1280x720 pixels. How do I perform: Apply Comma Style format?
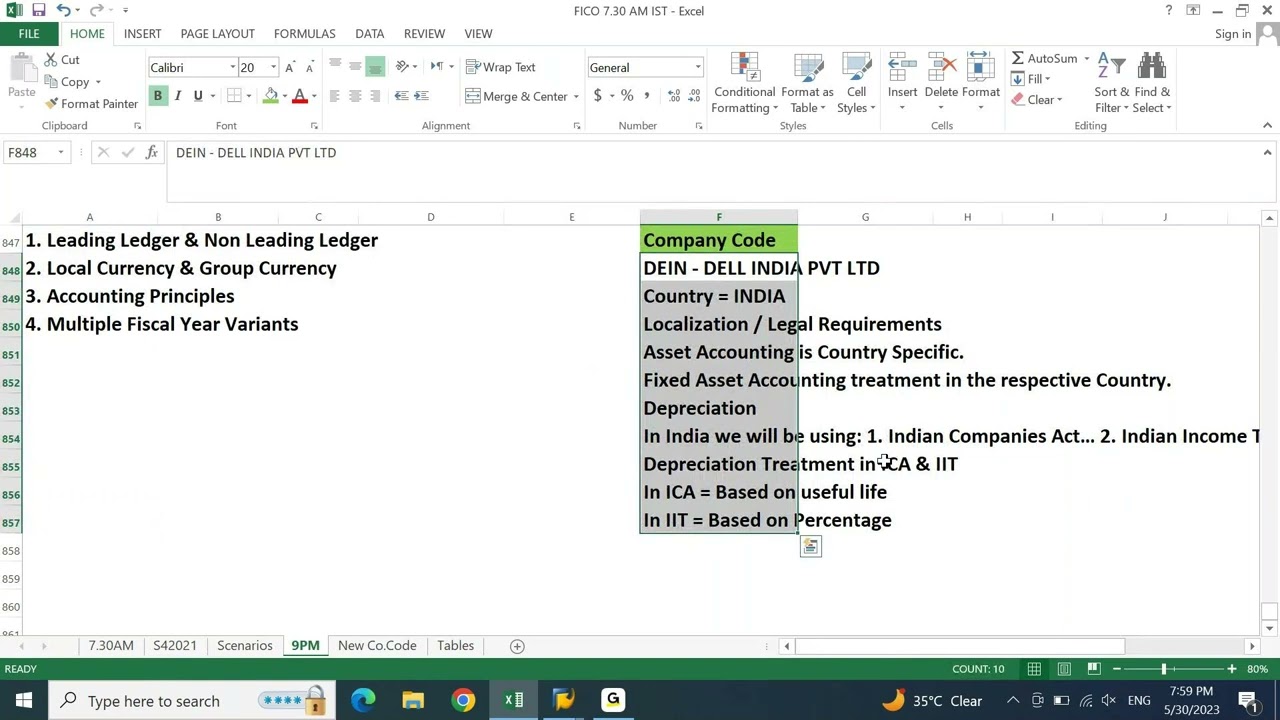click(x=647, y=96)
